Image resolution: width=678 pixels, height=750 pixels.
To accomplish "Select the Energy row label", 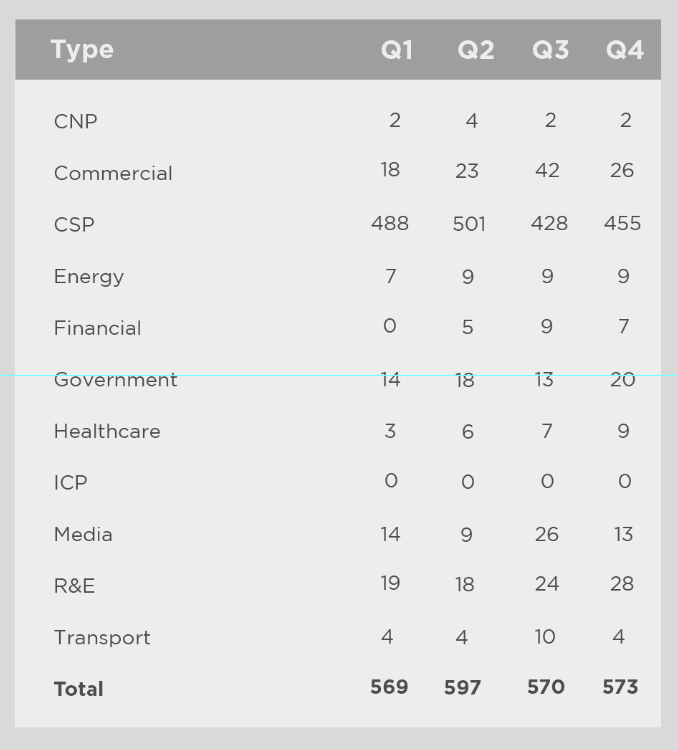I will click(89, 277).
